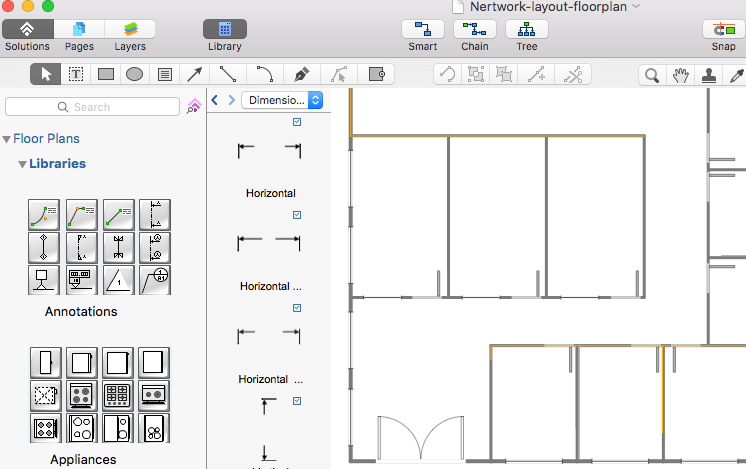The width and height of the screenshot is (746, 469).
Task: Select the Smart connector mode
Action: 422,29
